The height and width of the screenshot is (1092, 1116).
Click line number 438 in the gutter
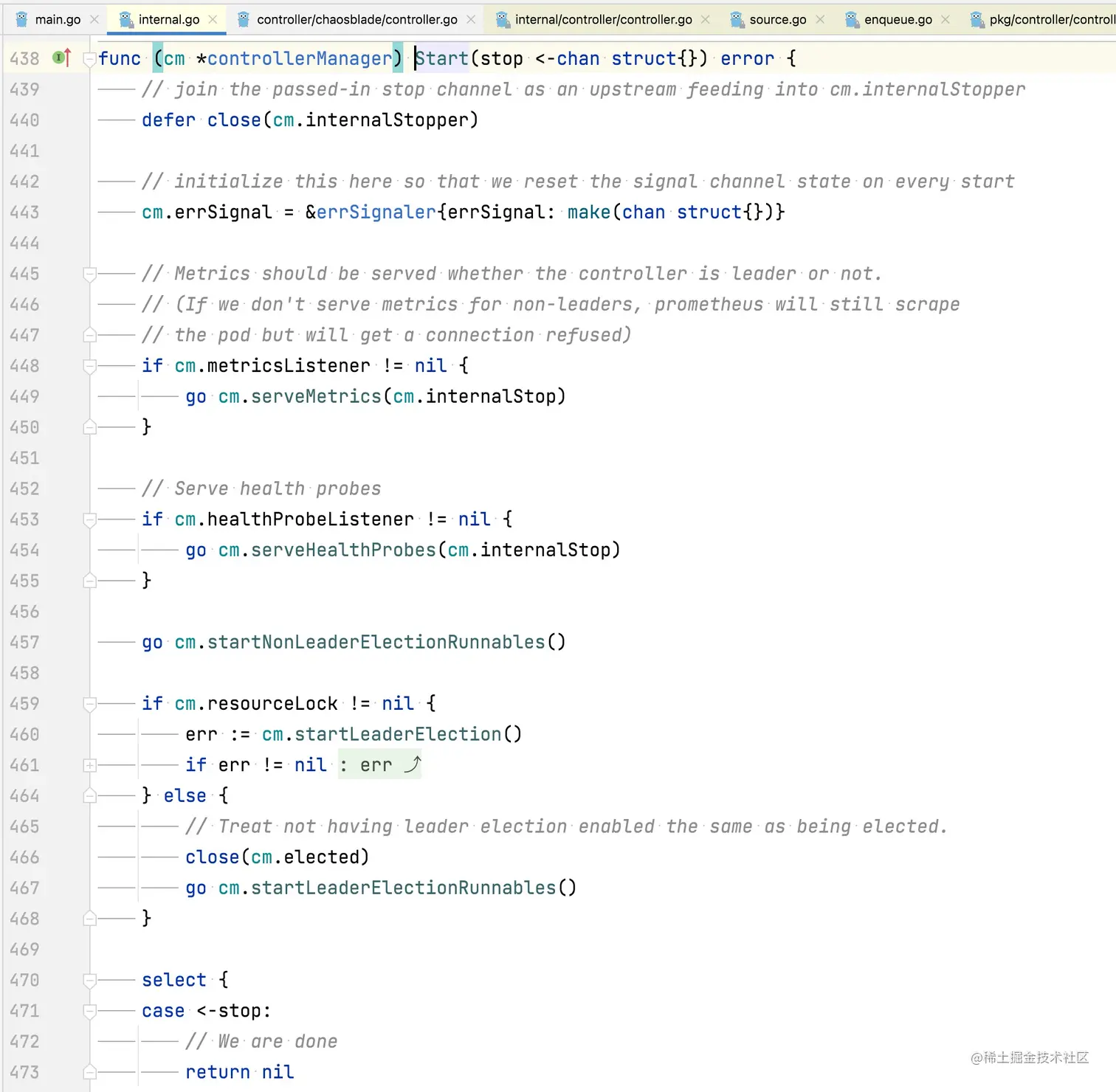[x=24, y=58]
